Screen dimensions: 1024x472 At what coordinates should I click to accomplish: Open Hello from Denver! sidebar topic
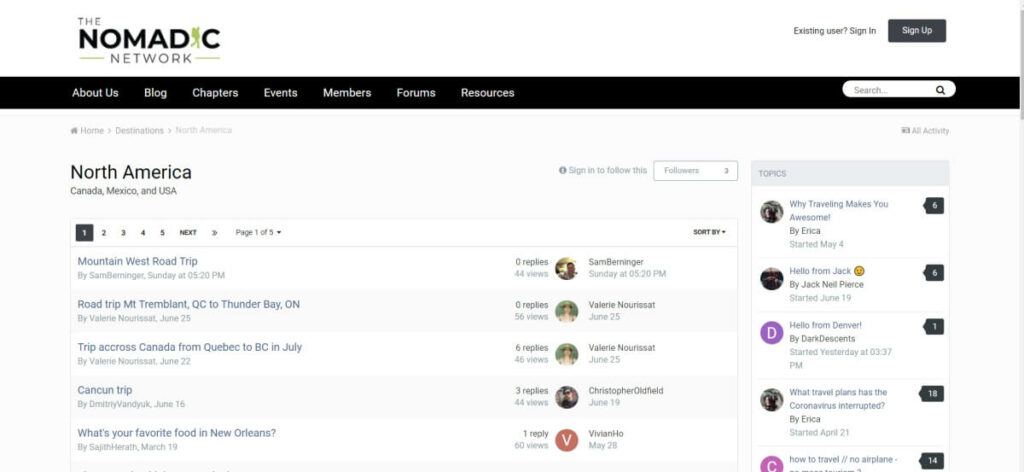pyautogui.click(x=825, y=325)
